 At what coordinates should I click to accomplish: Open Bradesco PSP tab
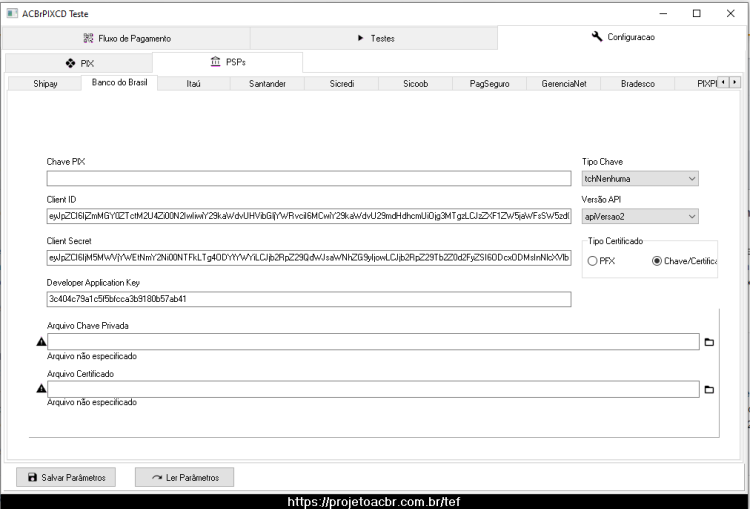pyautogui.click(x=638, y=84)
